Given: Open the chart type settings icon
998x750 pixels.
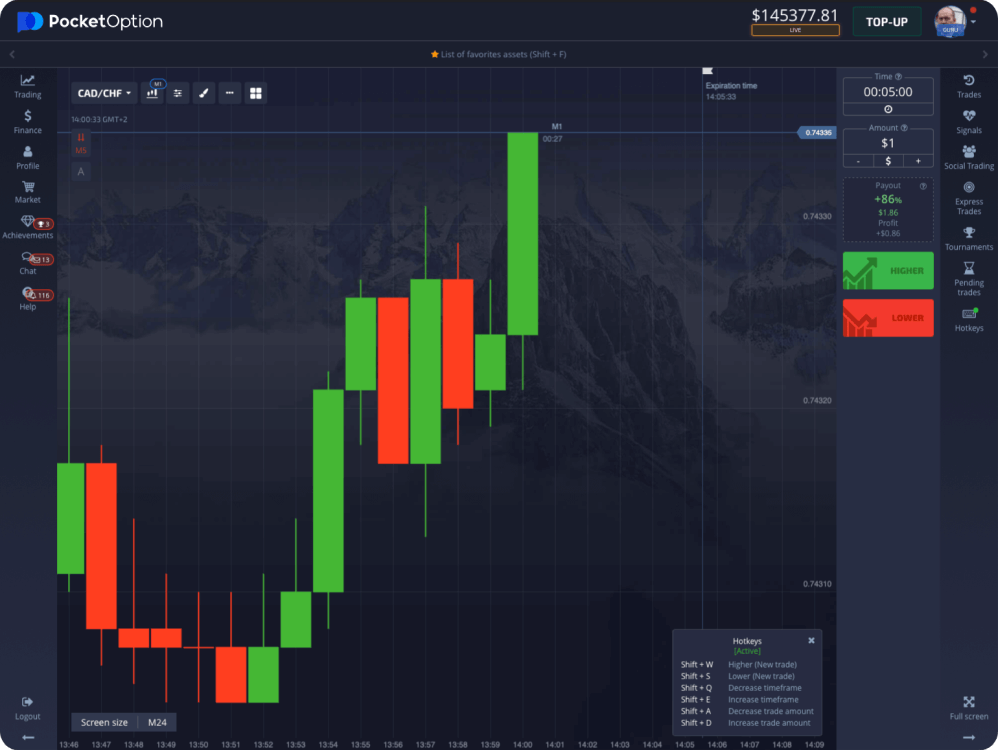Looking at the screenshot, I should click(153, 93).
